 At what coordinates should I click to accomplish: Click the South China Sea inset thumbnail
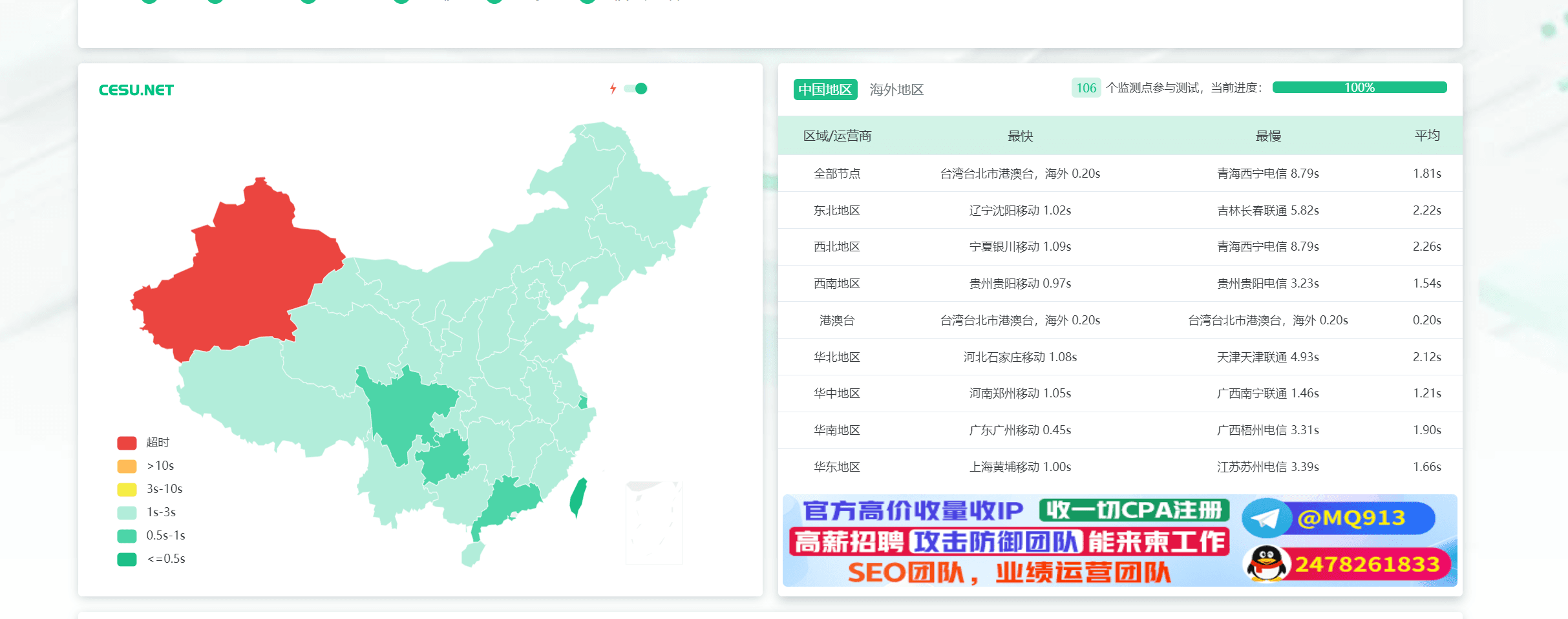pos(654,522)
